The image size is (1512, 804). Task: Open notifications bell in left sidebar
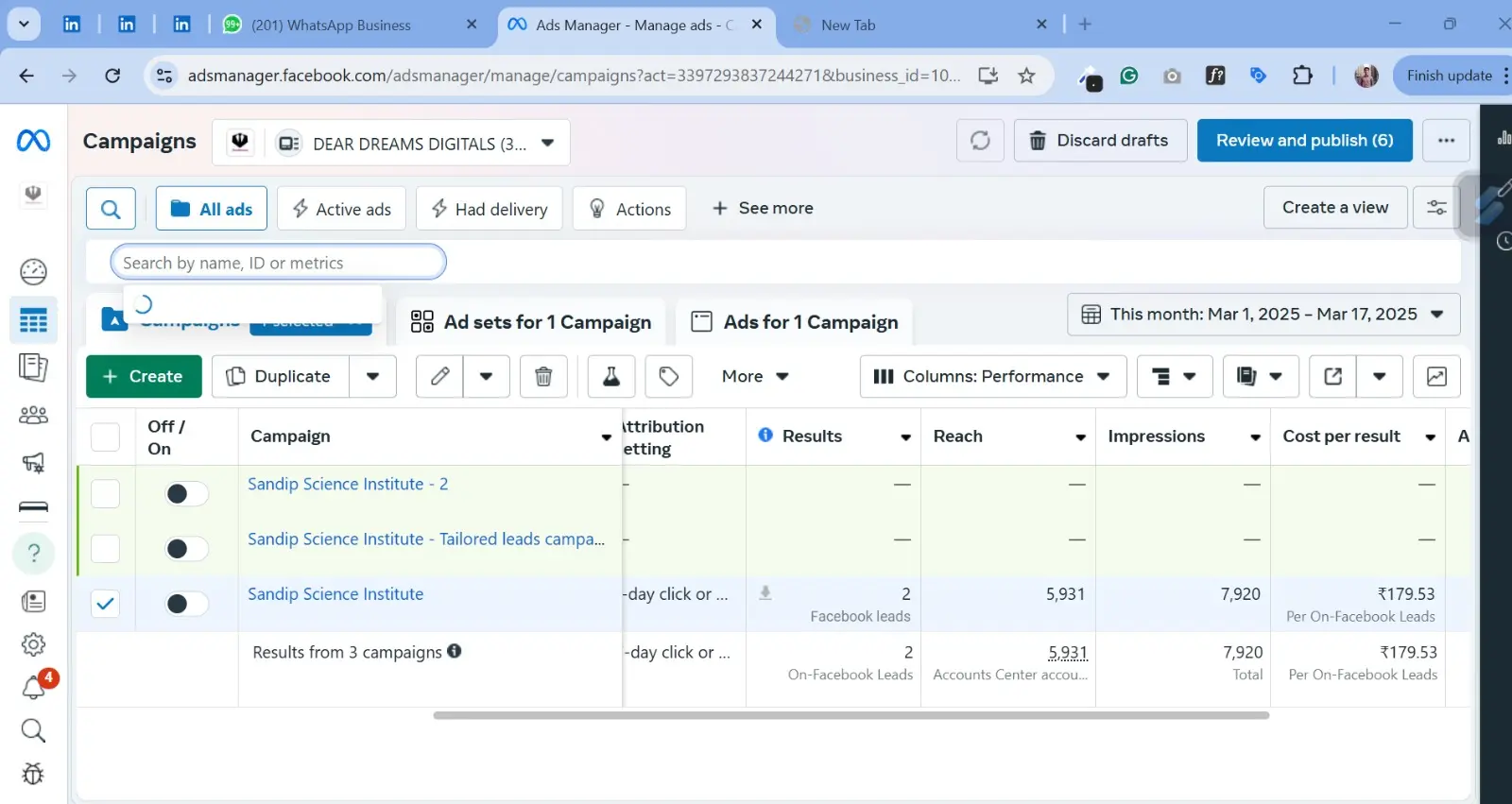(33, 688)
